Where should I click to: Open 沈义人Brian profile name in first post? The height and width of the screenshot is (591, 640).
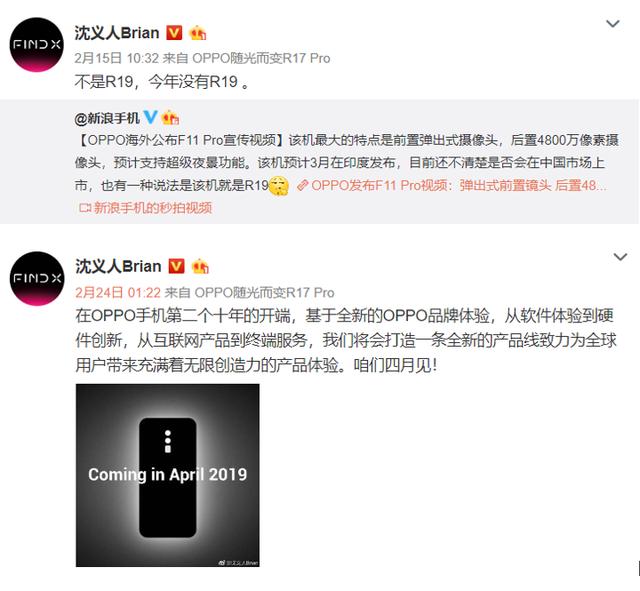(117, 33)
